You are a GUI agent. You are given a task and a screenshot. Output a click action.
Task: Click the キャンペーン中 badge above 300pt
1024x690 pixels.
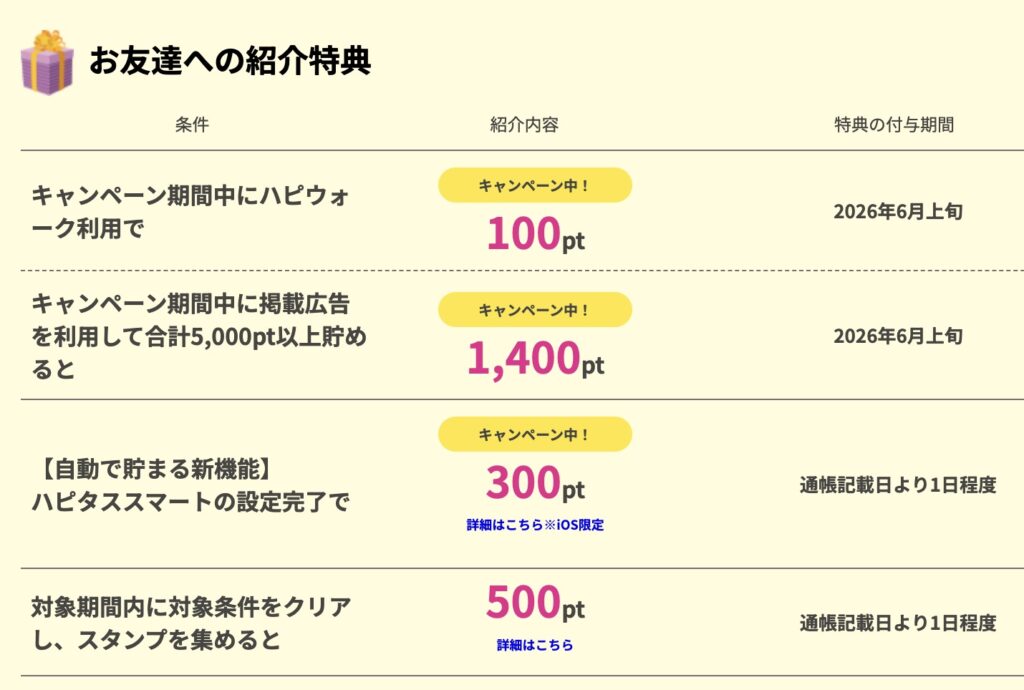pyautogui.click(x=535, y=435)
